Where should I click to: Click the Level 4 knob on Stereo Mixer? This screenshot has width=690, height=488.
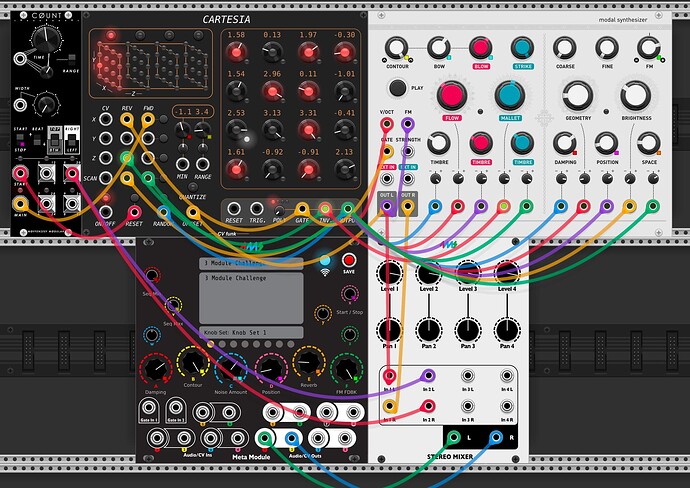[507, 272]
